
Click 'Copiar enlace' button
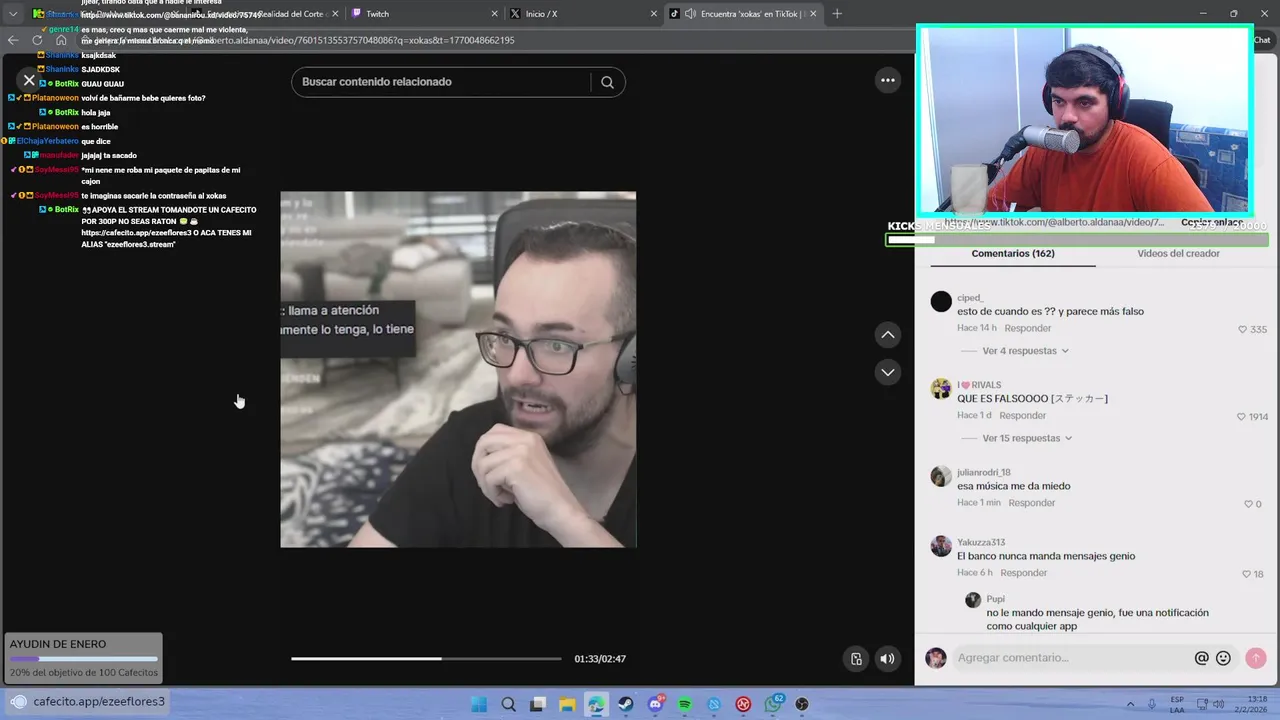[x=1212, y=222]
